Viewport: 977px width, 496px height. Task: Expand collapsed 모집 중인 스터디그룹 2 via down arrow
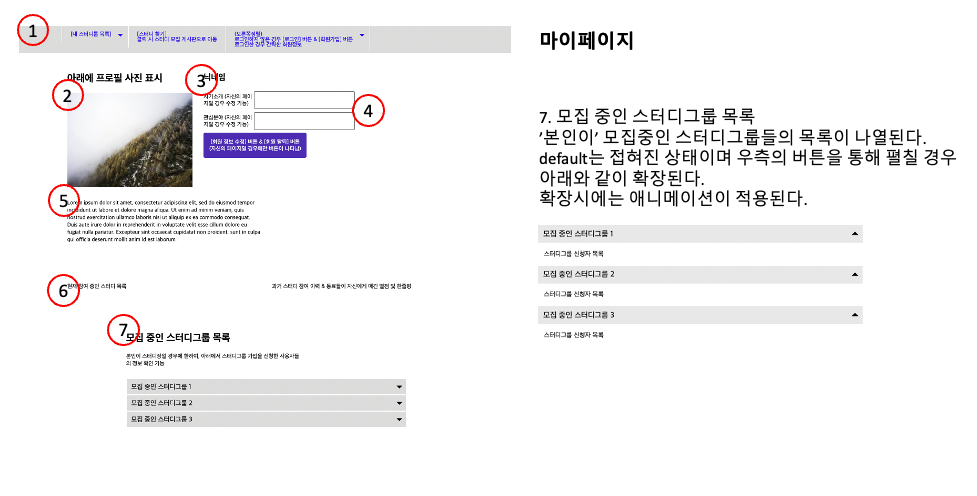399,403
